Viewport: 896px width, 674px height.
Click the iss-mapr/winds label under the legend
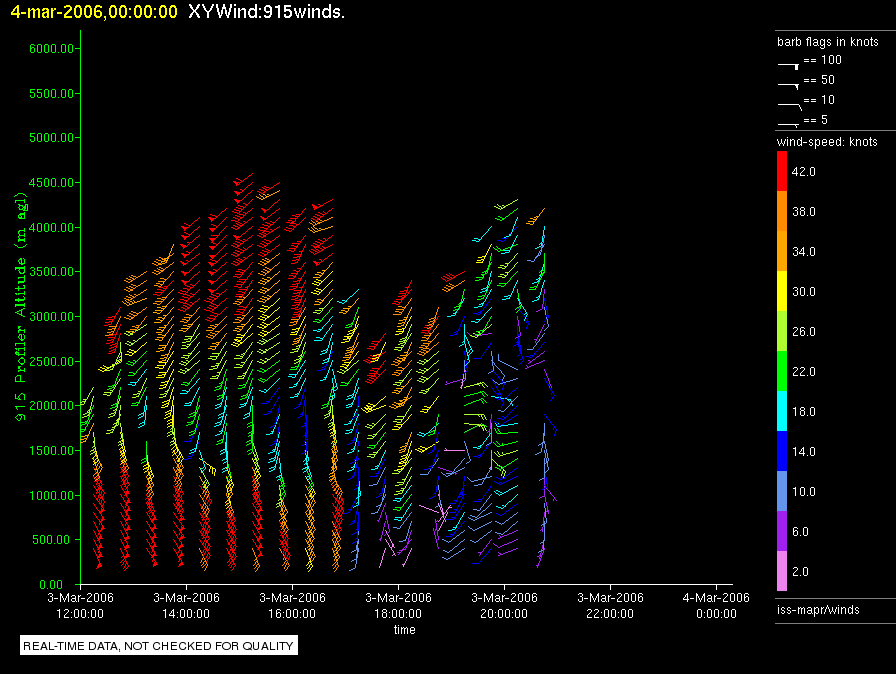pos(818,609)
